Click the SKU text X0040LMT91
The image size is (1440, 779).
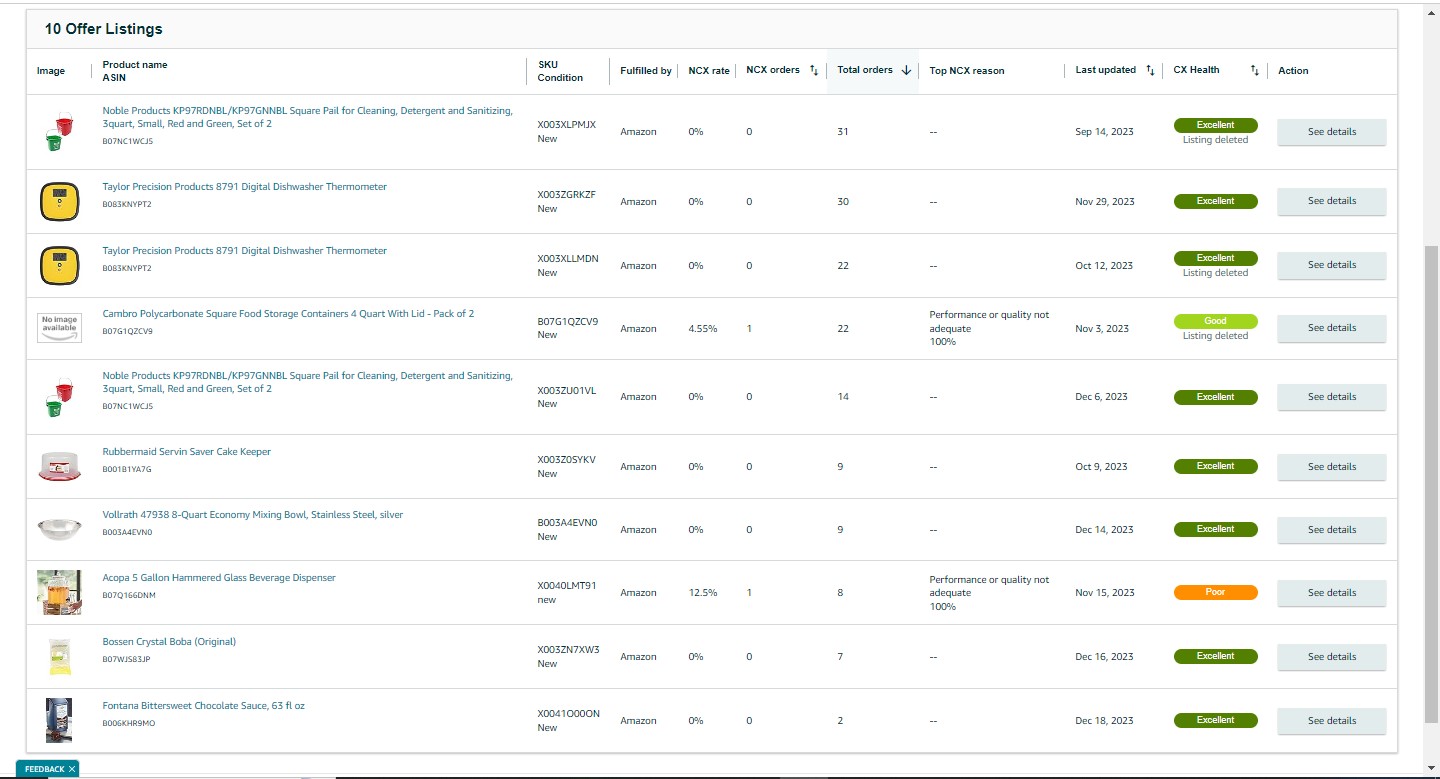pos(566,586)
